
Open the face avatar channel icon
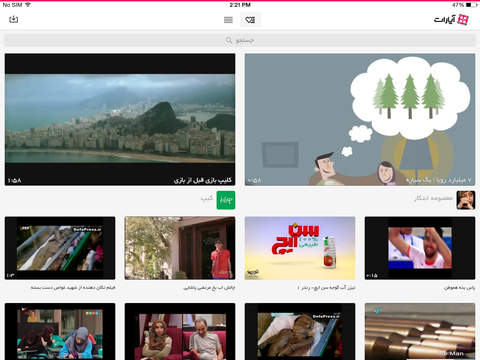(x=466, y=200)
